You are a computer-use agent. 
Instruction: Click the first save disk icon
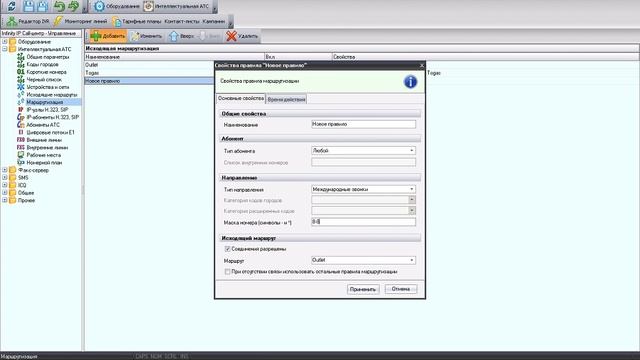[29, 6]
